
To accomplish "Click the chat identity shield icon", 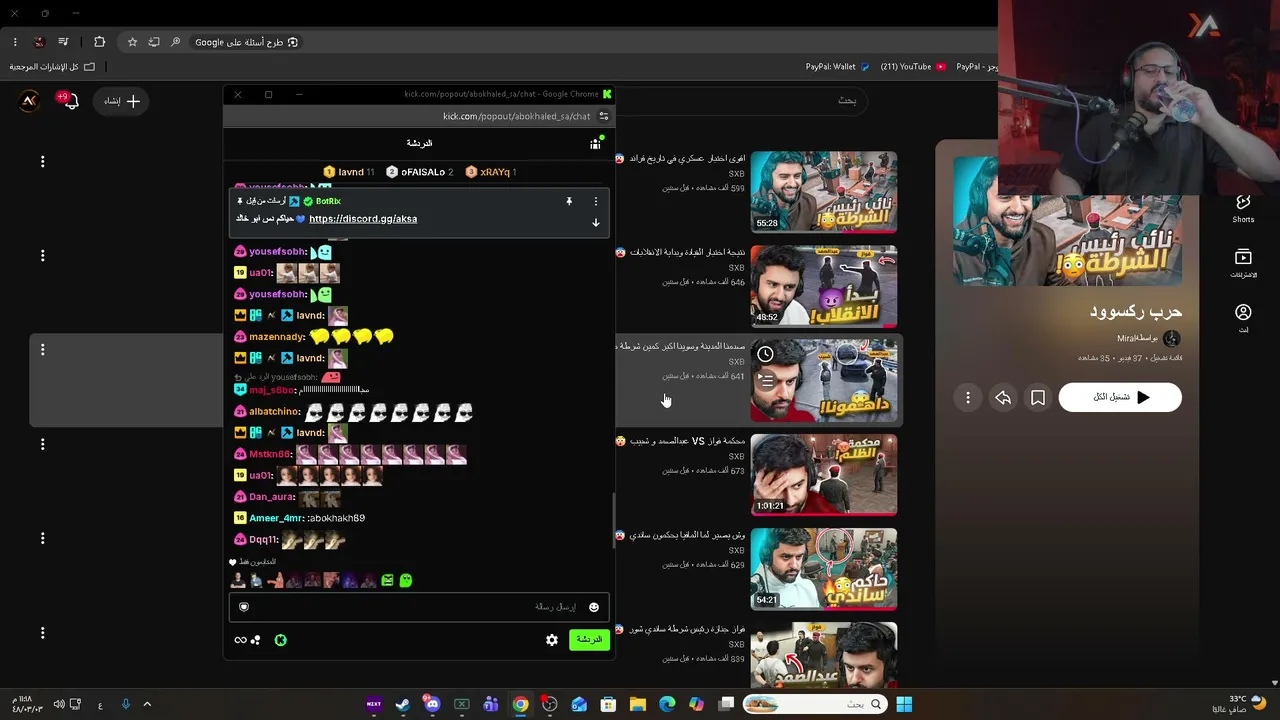I will point(244,607).
